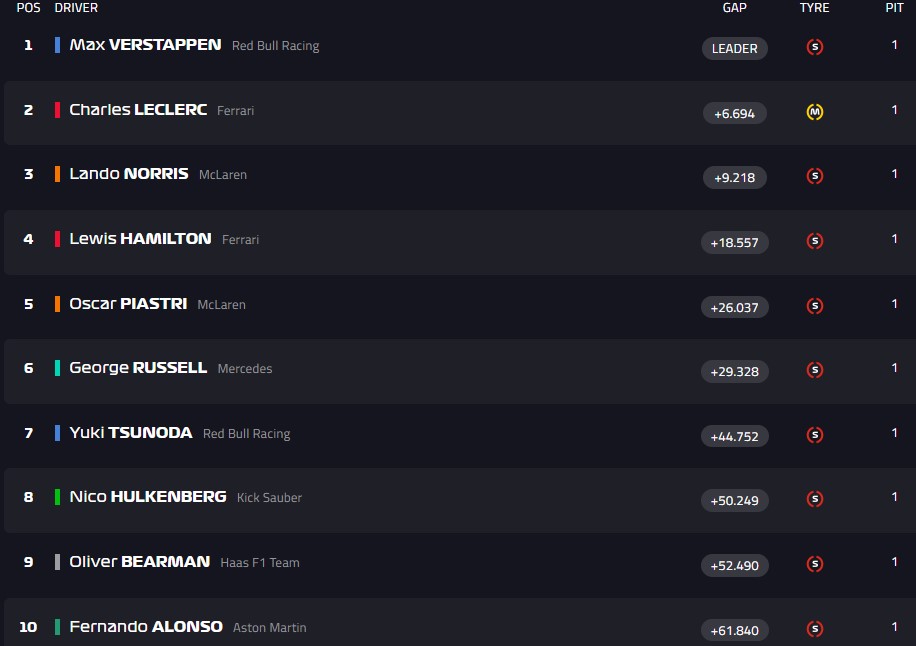Click Leclerc's yellow medium tyre icon

click(x=814, y=112)
